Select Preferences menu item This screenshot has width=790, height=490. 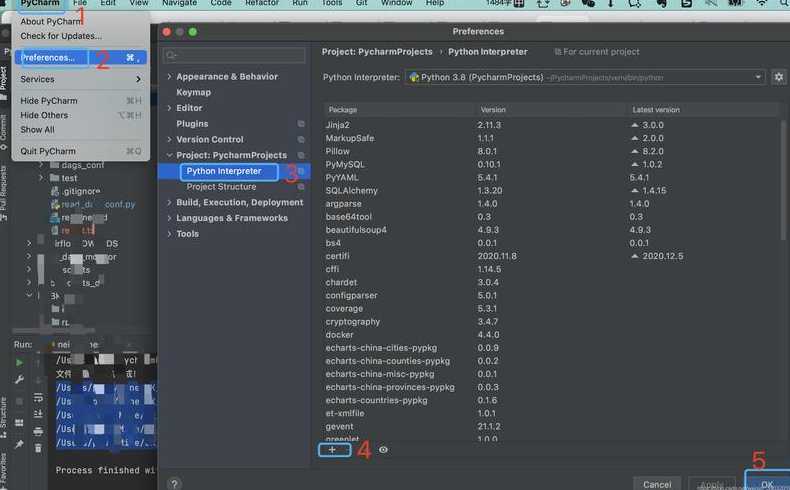(x=81, y=57)
